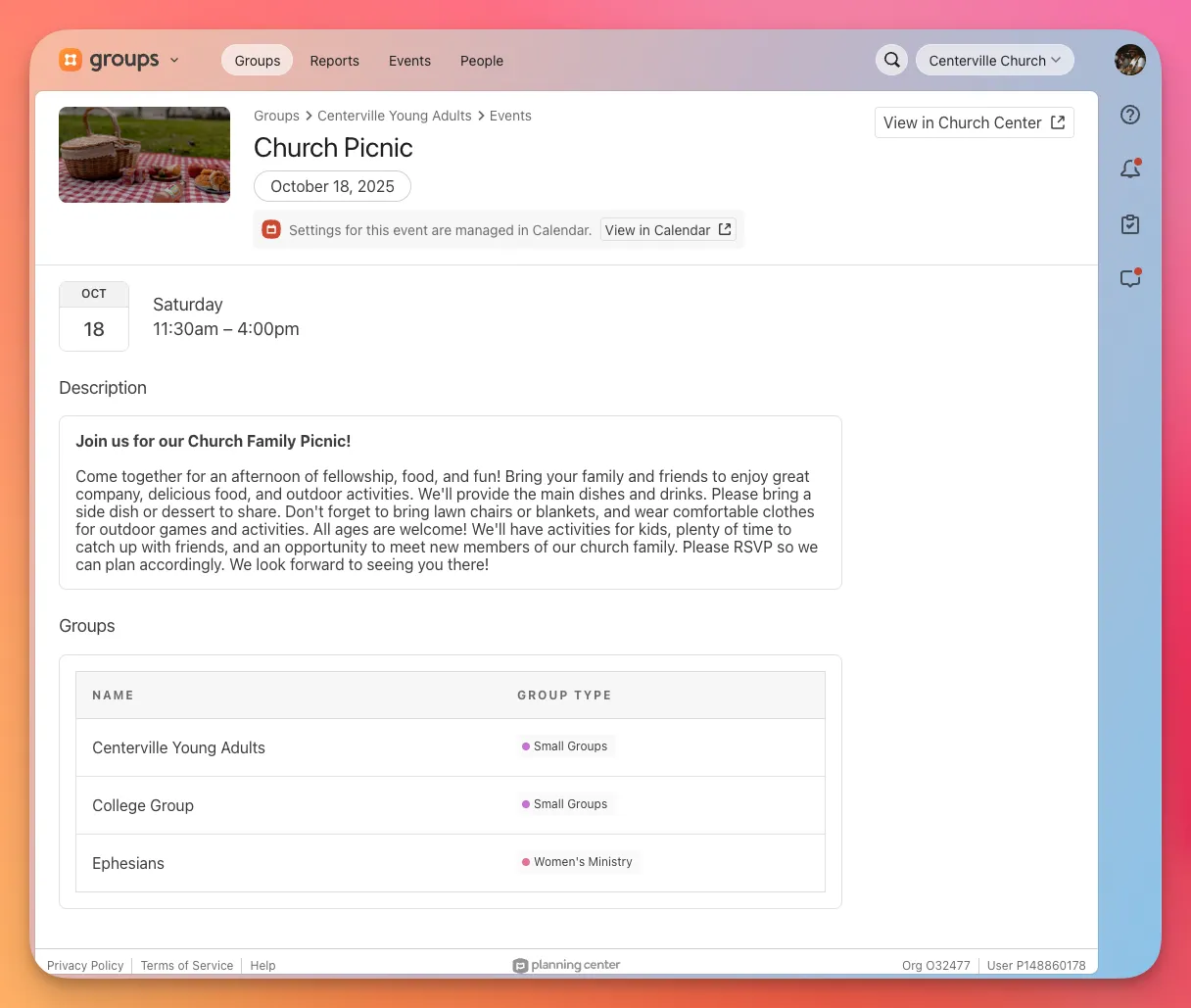The height and width of the screenshot is (1008, 1191).
Task: Click the red Calendar app icon
Action: (271, 230)
